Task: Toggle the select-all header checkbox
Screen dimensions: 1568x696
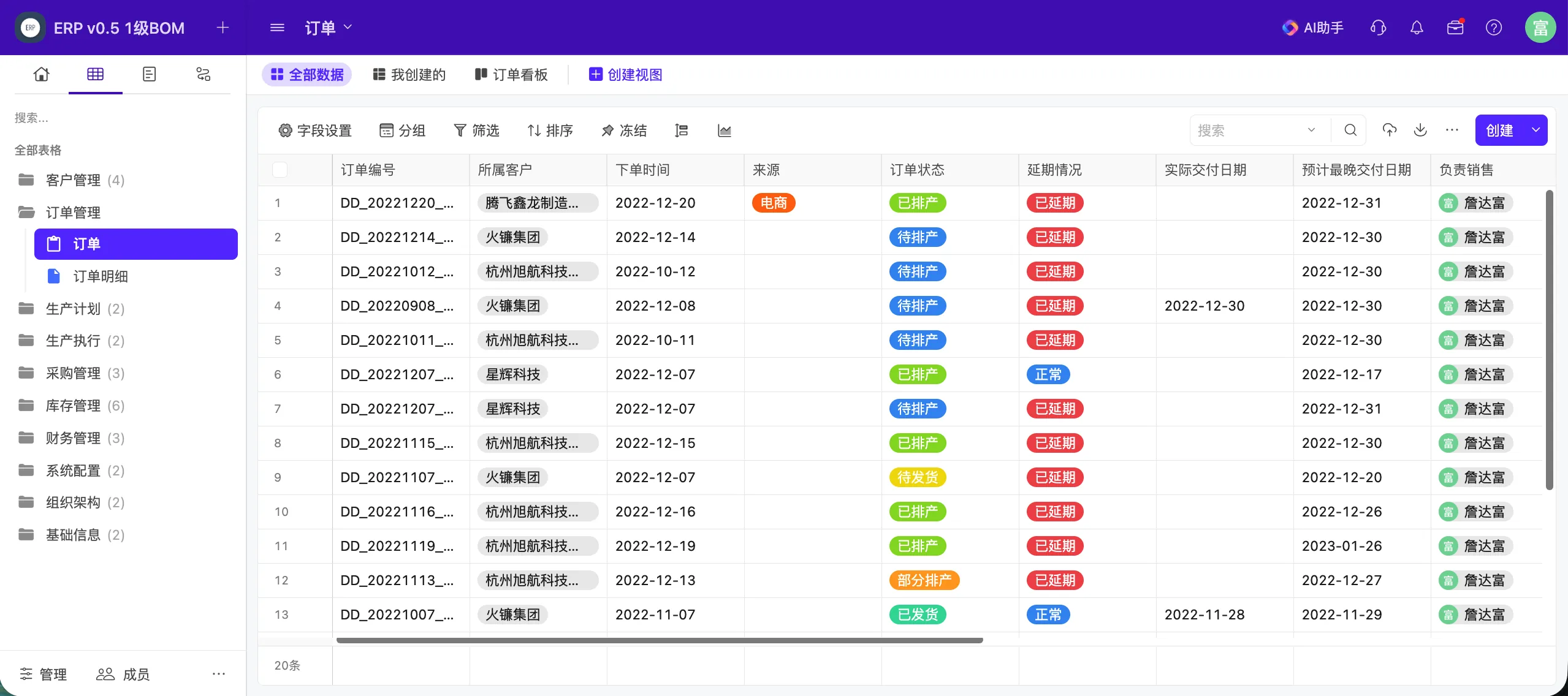Action: point(280,170)
